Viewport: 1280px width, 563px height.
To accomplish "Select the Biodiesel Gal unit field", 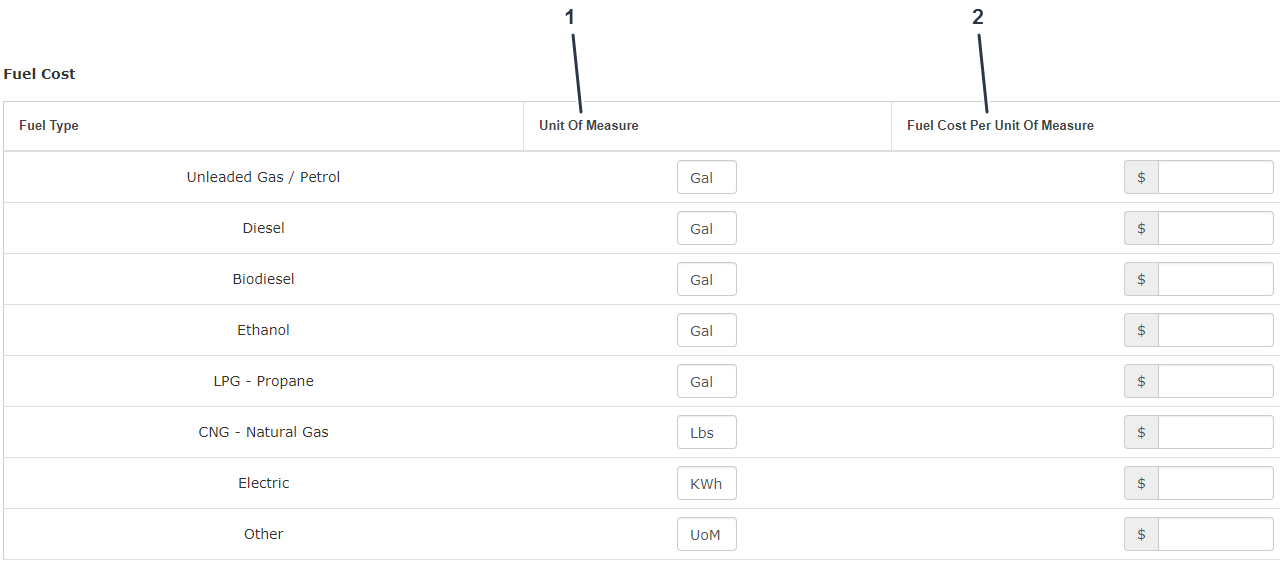I will (706, 279).
